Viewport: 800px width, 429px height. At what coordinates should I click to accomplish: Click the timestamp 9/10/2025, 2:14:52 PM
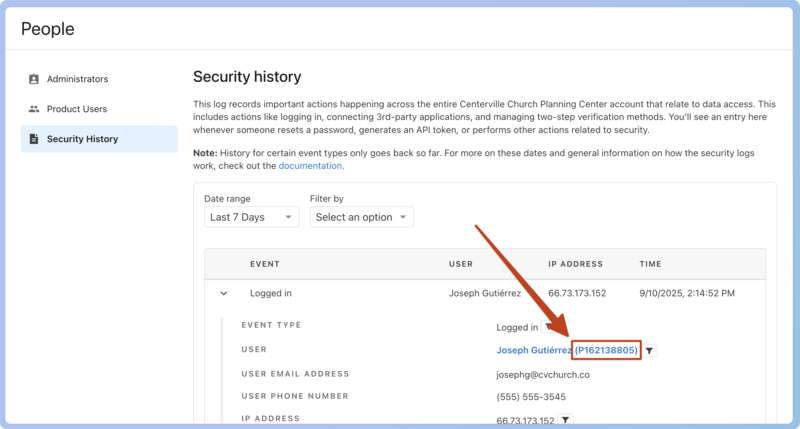687,293
